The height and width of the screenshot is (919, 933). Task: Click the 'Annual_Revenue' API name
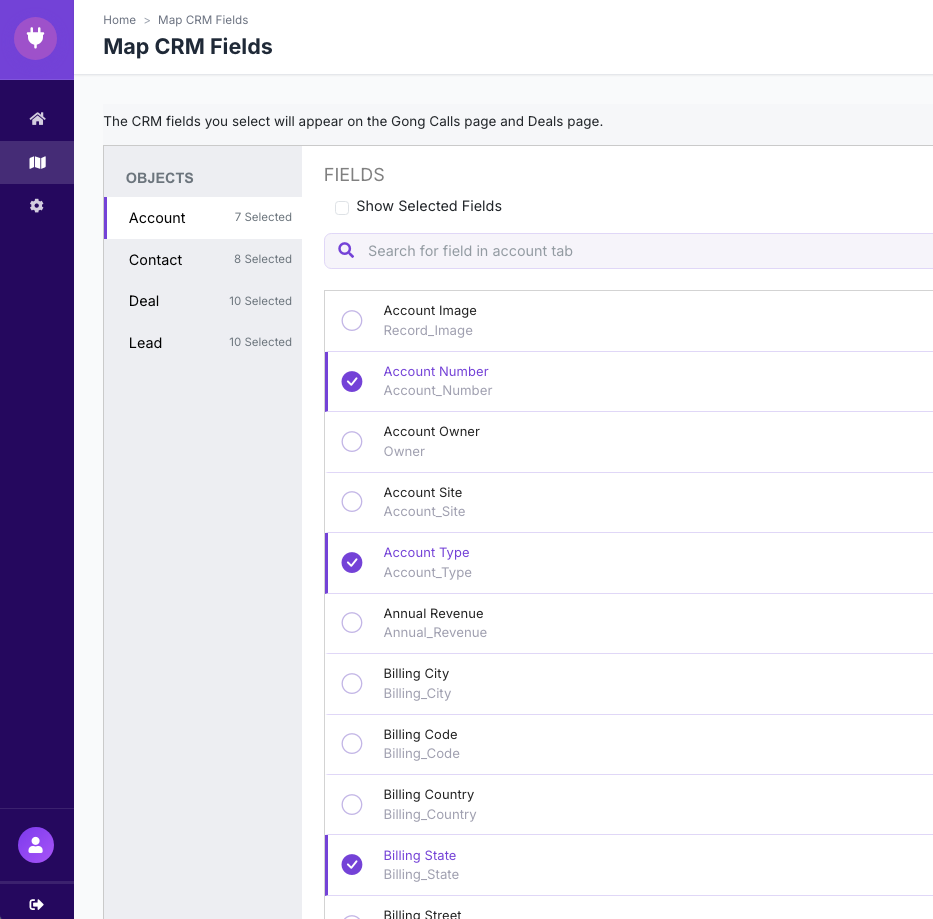[x=435, y=632]
